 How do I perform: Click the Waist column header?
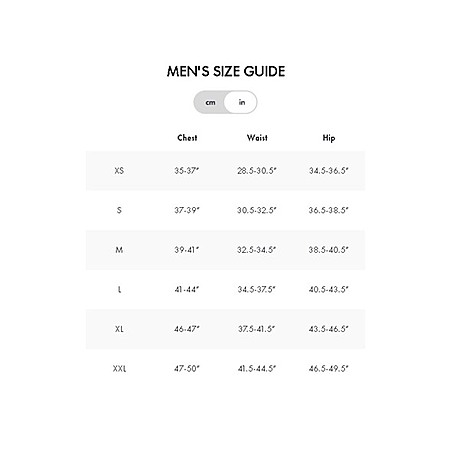pos(257,138)
